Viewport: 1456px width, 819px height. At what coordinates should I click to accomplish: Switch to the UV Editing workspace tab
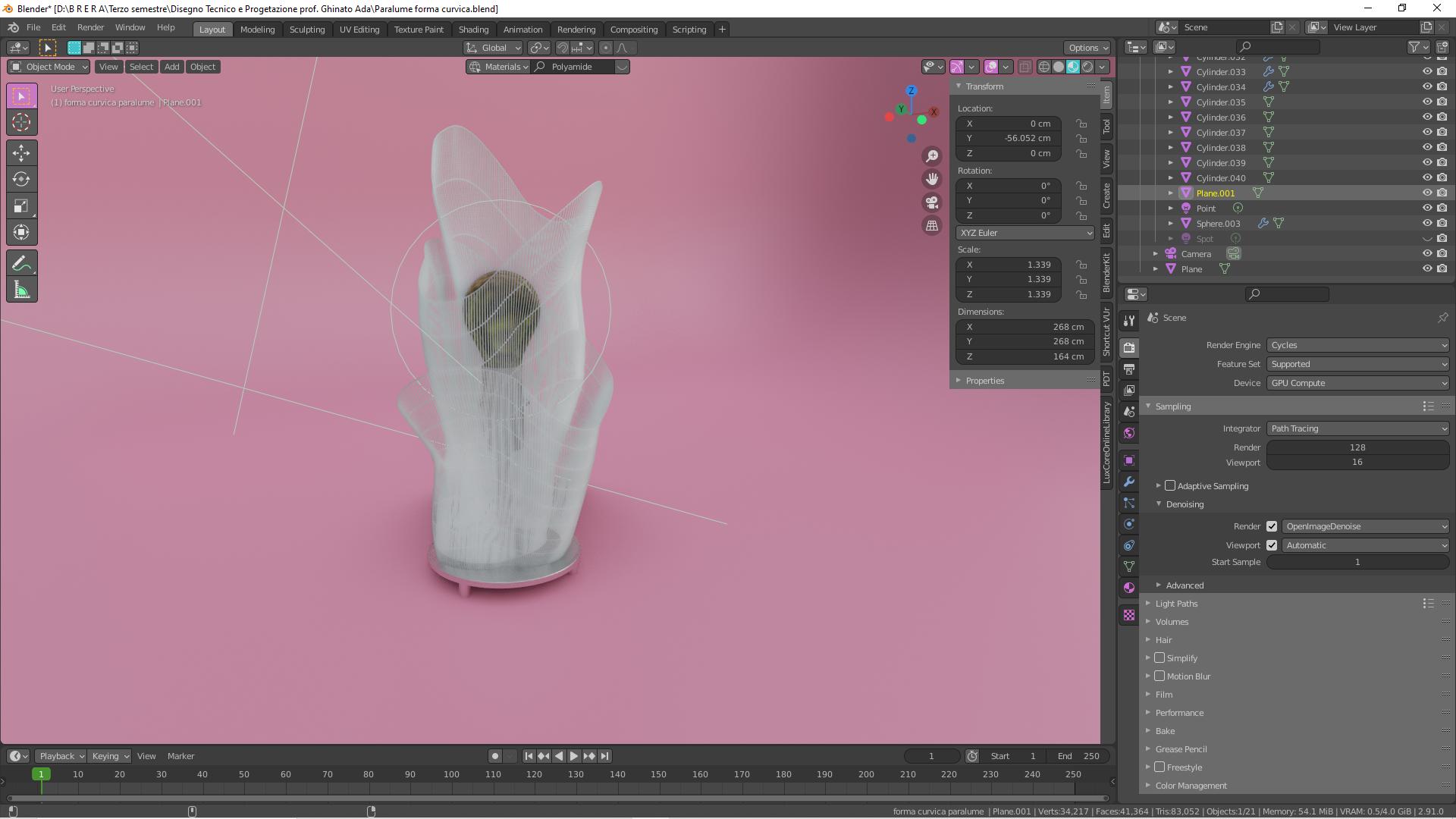pyautogui.click(x=359, y=30)
